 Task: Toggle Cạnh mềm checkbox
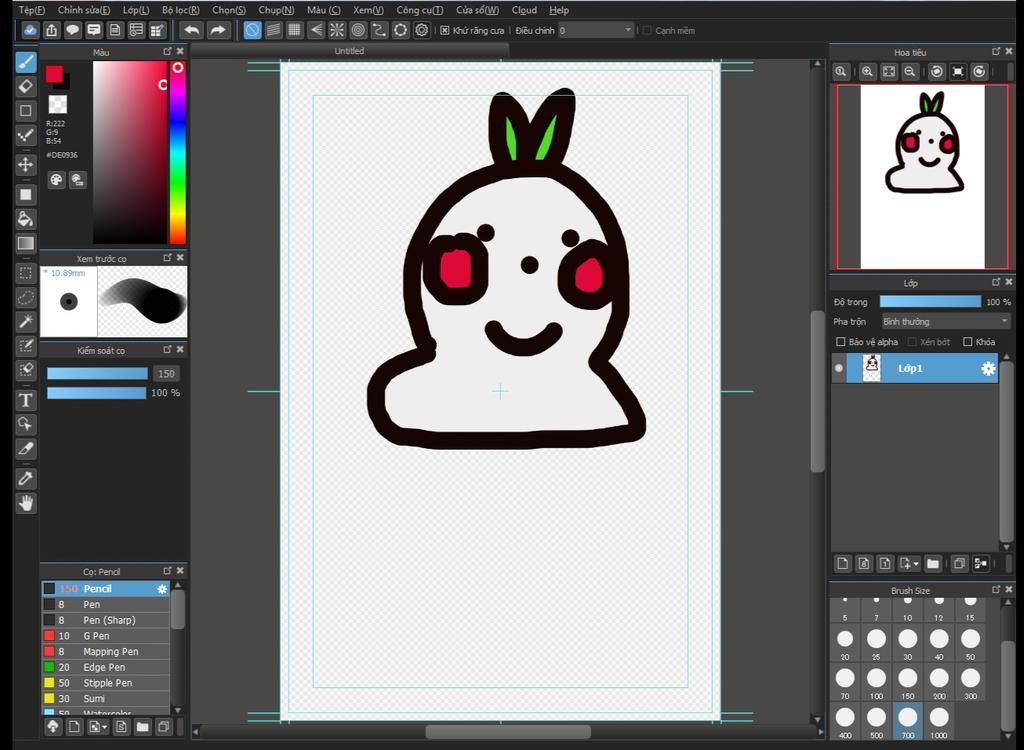[x=647, y=31]
